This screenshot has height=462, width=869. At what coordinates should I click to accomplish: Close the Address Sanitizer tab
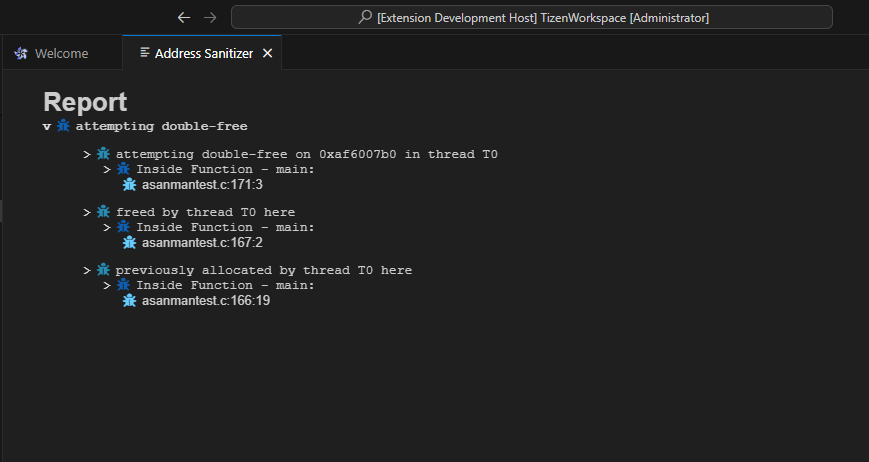[x=267, y=53]
